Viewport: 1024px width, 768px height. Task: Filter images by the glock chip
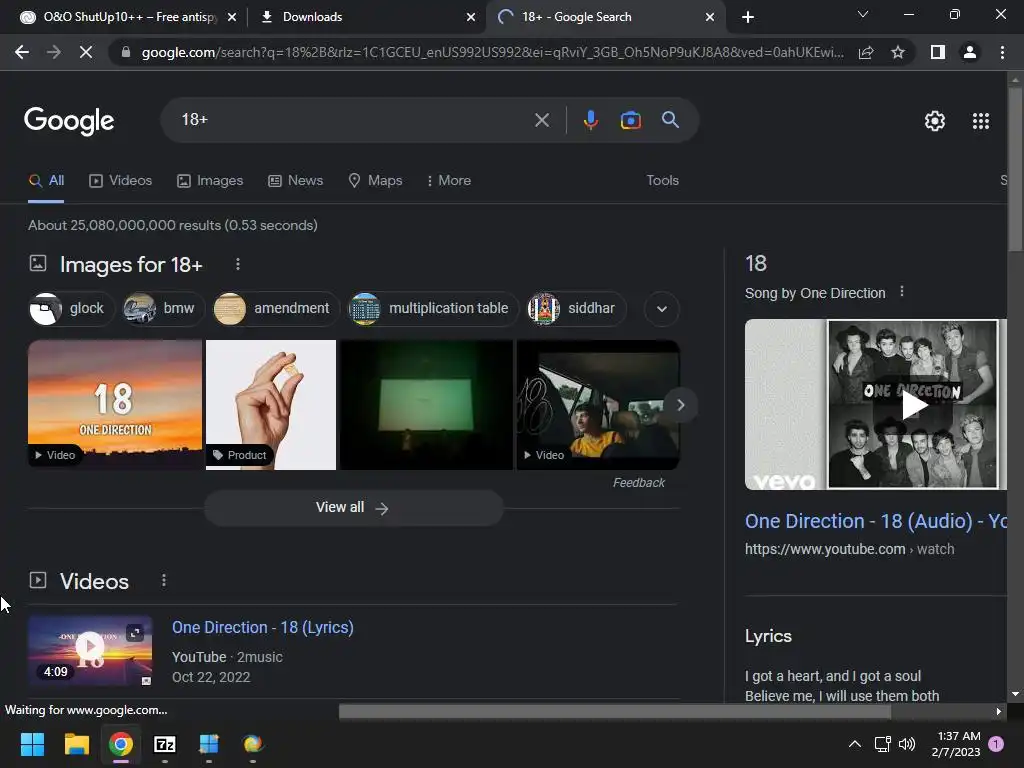[x=71, y=308]
